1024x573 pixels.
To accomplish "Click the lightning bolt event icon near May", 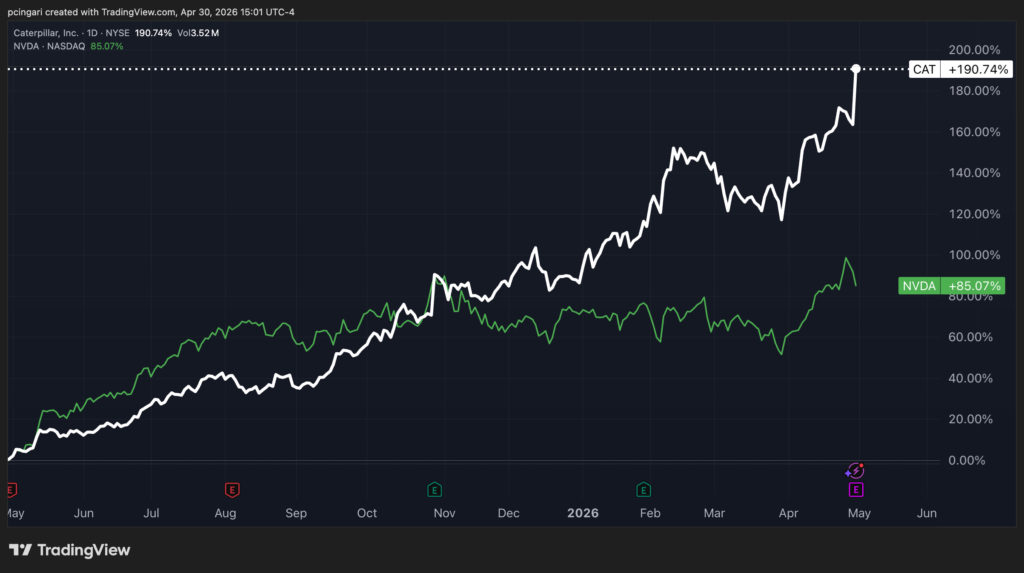I will coord(855,470).
